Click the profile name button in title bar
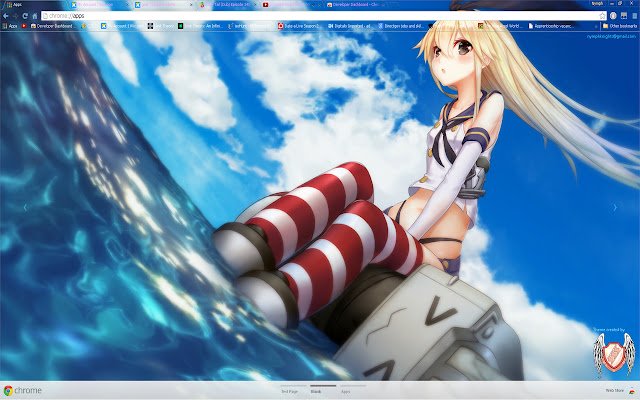 (x=597, y=3)
